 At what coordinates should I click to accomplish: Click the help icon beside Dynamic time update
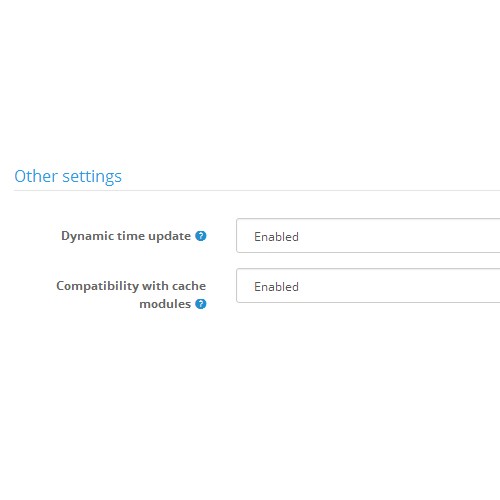tap(201, 236)
